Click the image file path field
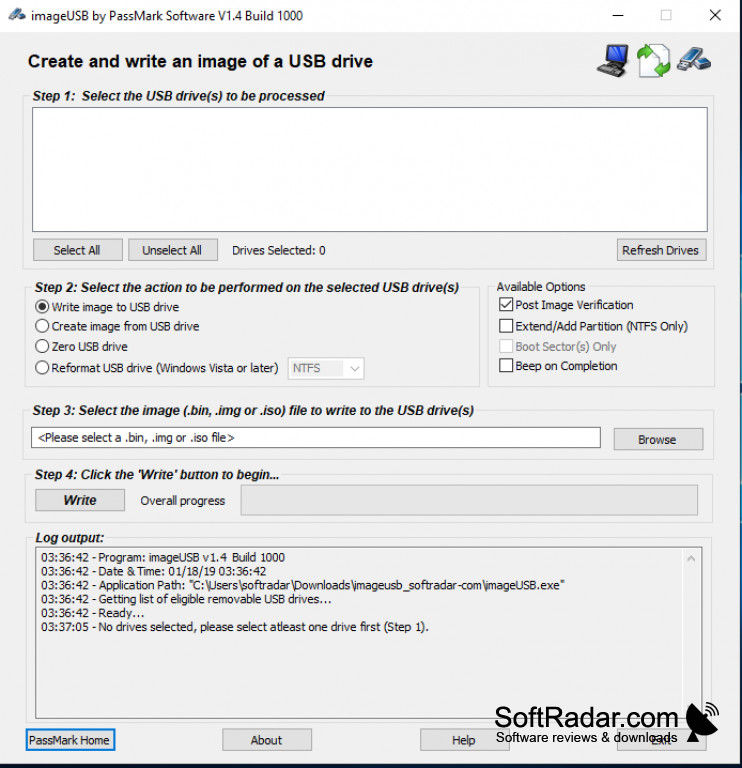Image resolution: width=742 pixels, height=768 pixels. [x=316, y=437]
